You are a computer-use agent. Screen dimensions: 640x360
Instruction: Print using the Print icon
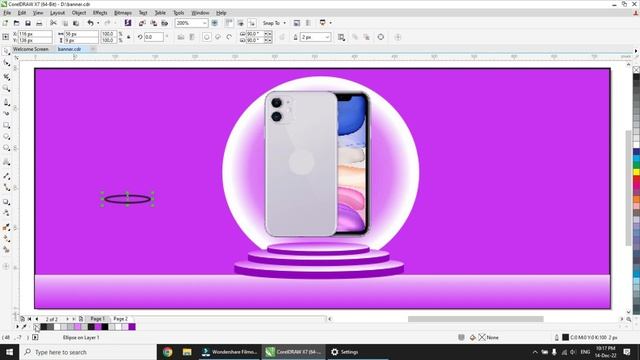point(39,23)
